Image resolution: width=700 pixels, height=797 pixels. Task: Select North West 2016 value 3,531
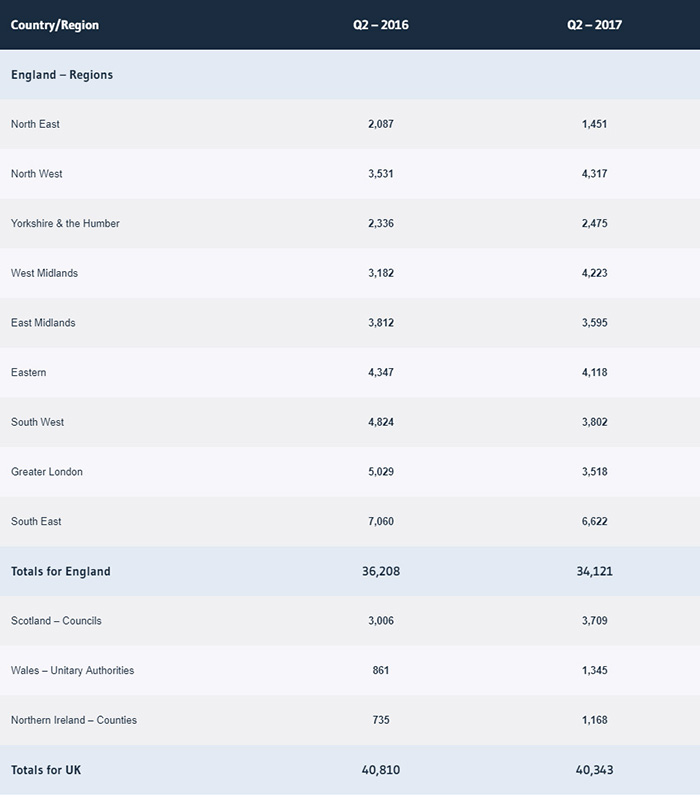point(381,174)
